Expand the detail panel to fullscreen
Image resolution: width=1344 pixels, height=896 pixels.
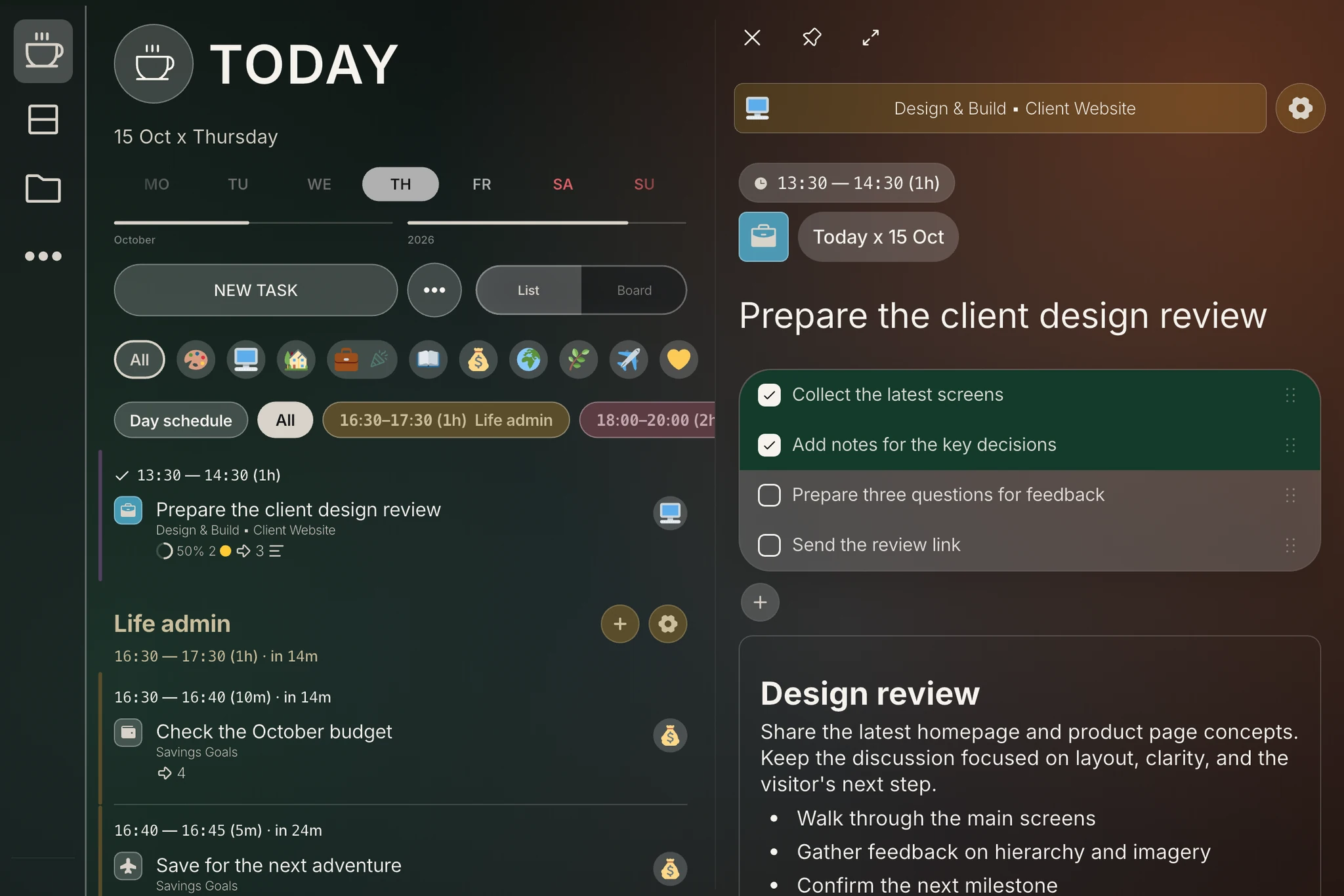click(870, 37)
